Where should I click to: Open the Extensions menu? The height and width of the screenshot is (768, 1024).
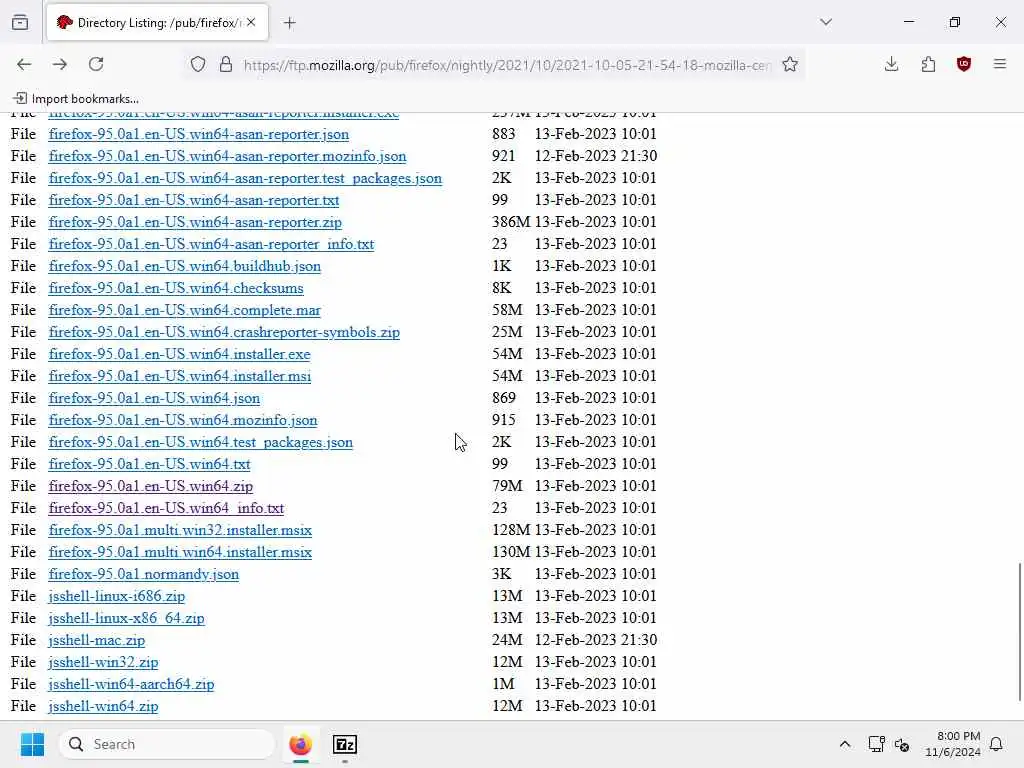click(928, 64)
